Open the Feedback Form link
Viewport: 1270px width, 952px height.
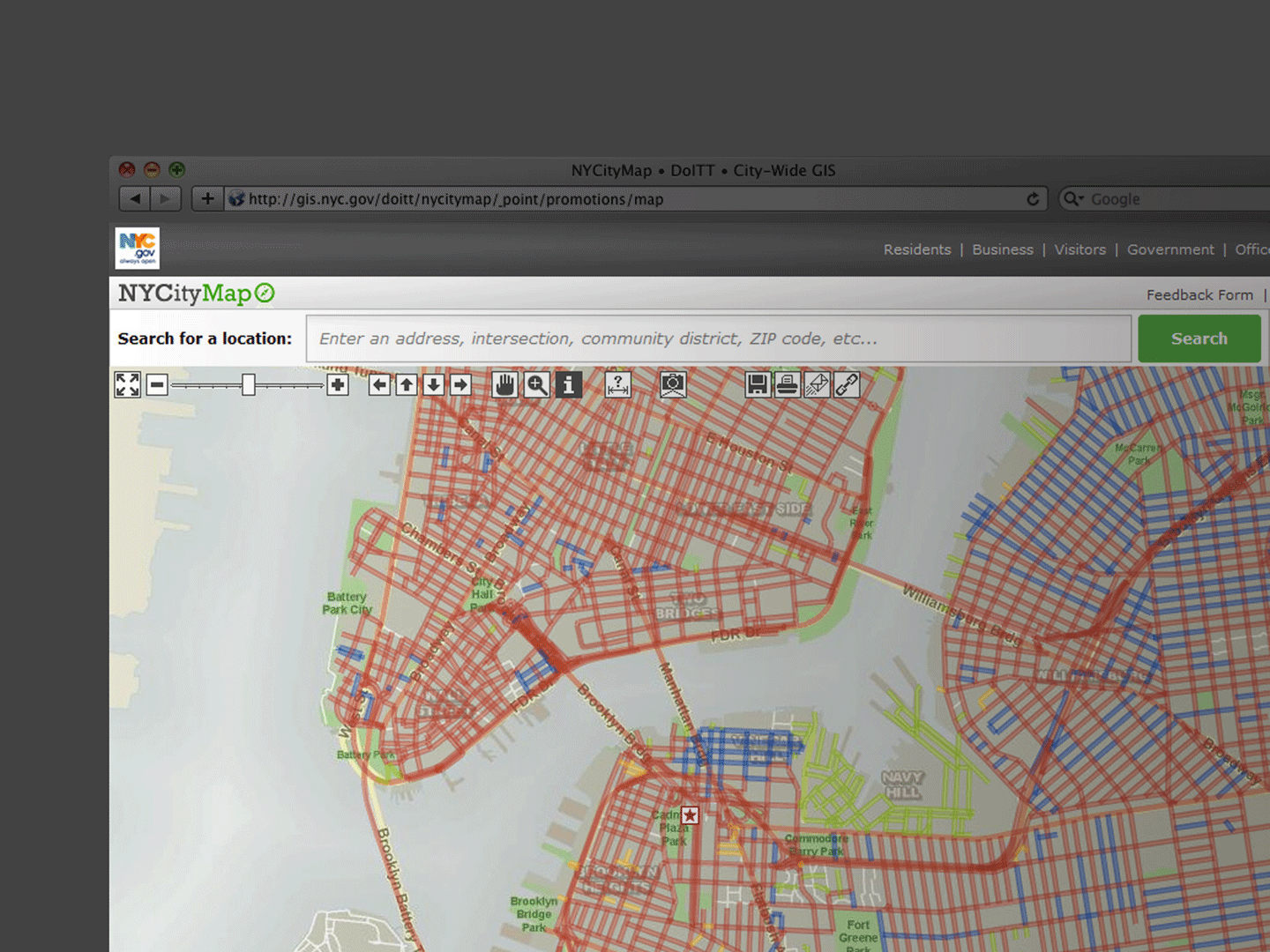[1199, 294]
